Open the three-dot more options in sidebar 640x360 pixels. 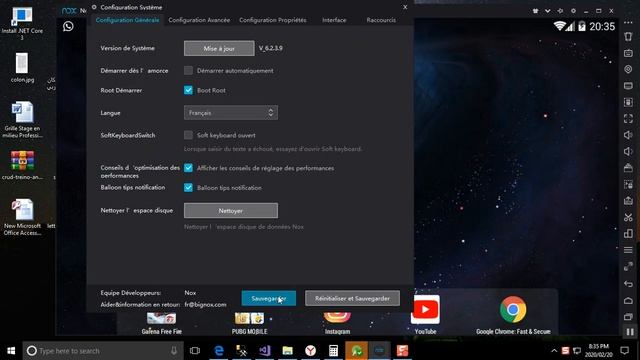(x=628, y=22)
